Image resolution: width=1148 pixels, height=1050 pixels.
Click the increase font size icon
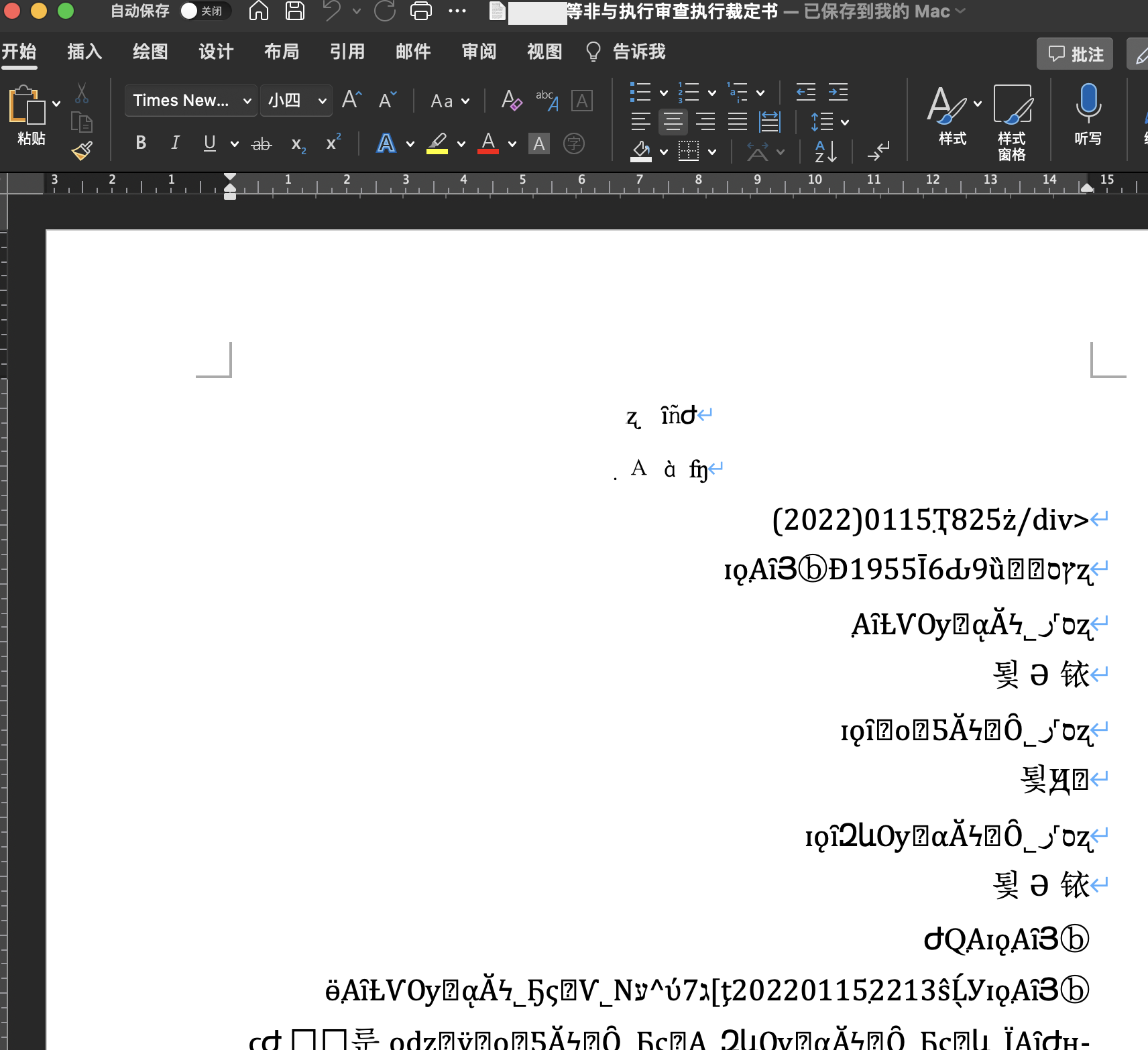pyautogui.click(x=351, y=101)
